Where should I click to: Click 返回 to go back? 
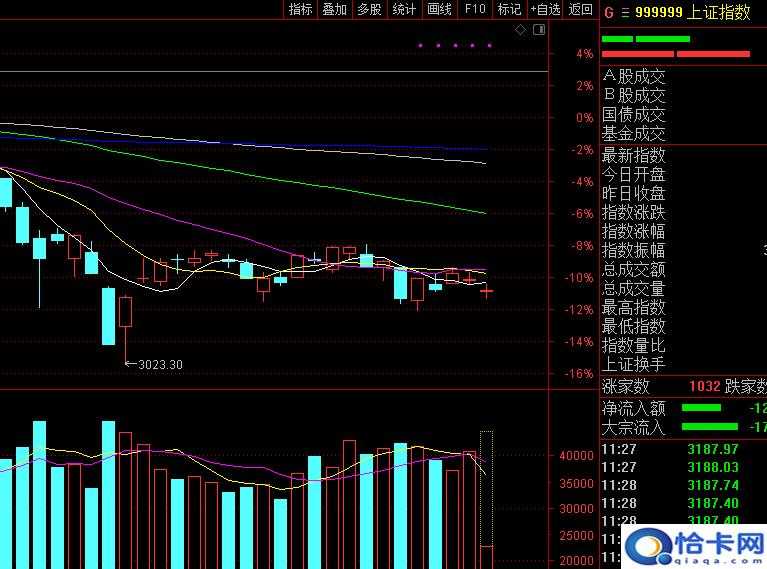(580, 9)
